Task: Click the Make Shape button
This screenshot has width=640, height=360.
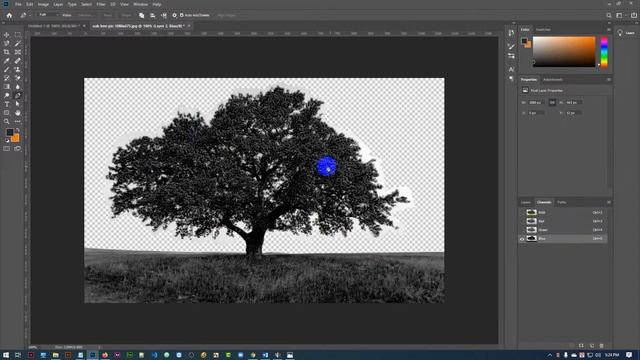Action: click(127, 15)
